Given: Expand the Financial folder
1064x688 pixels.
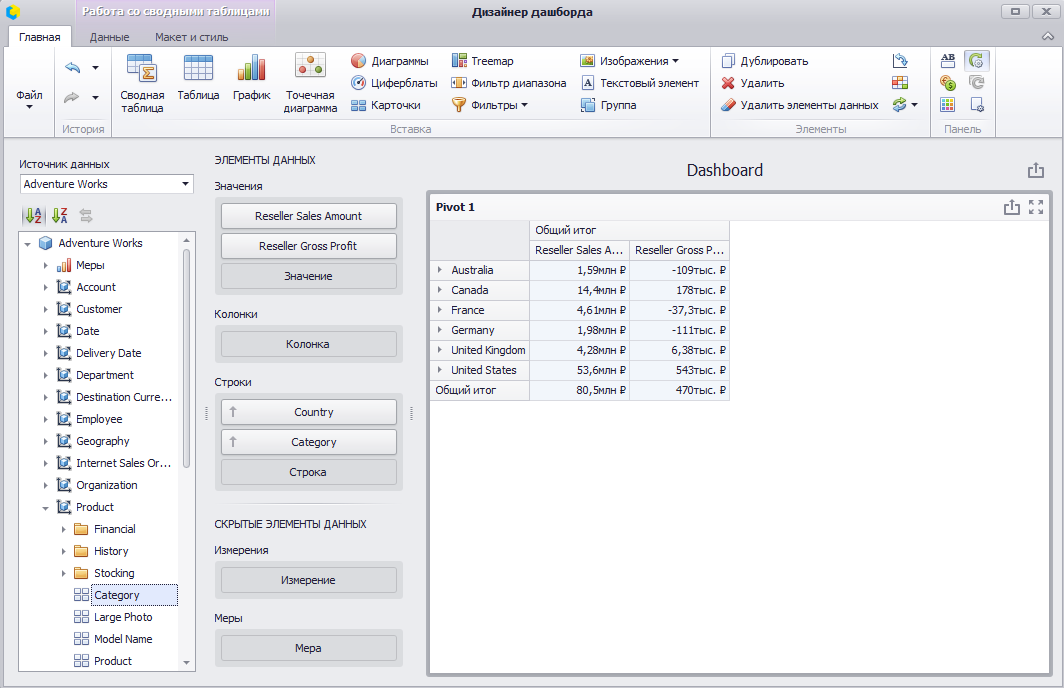Looking at the screenshot, I should click(x=64, y=529).
